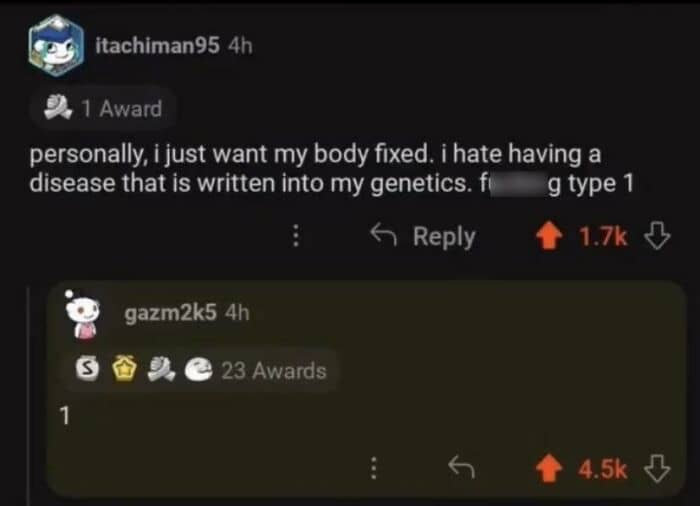This screenshot has height=506, width=700.
Task: Click the reply arrow on gazm2k5's comment
Action: point(461,468)
